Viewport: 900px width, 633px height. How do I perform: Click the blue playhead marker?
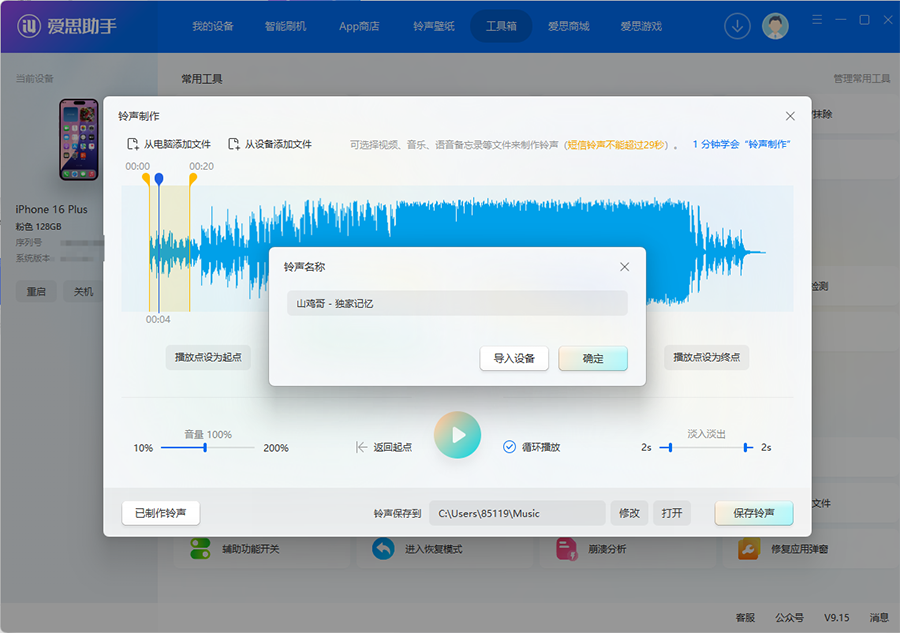pos(159,179)
